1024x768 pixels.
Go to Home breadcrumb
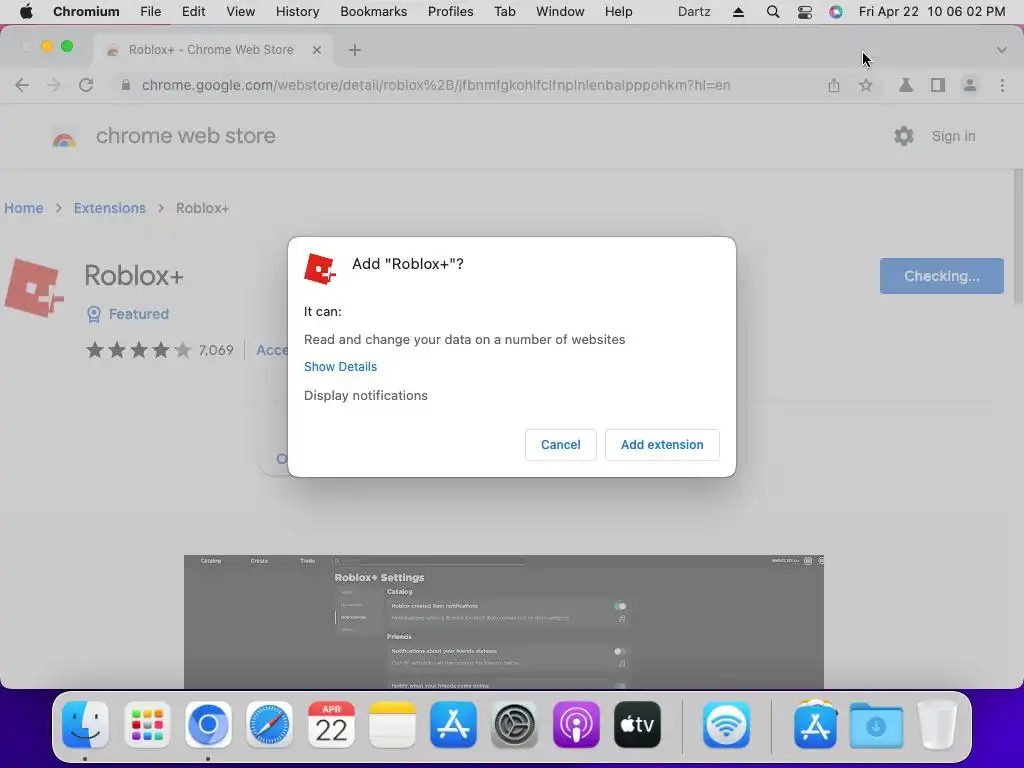pyautogui.click(x=24, y=208)
